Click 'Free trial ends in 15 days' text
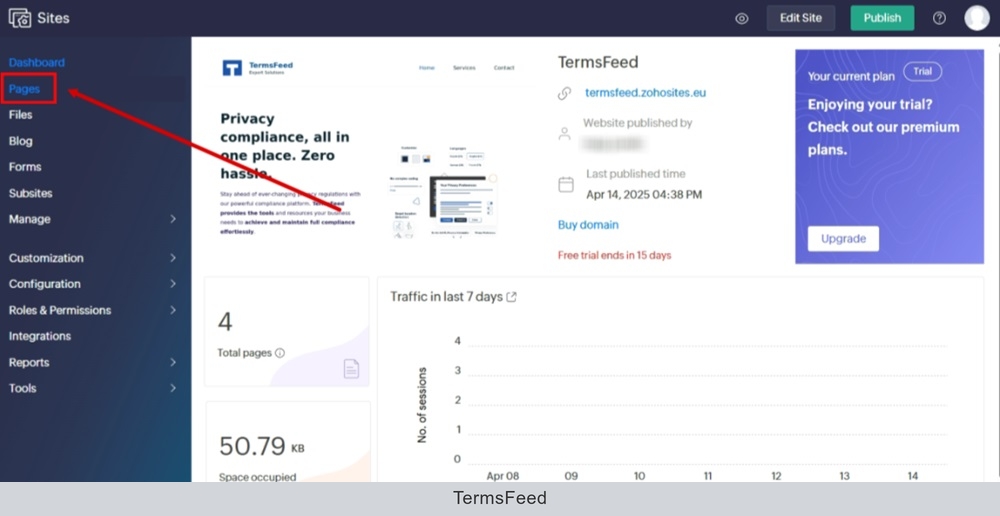 [614, 255]
